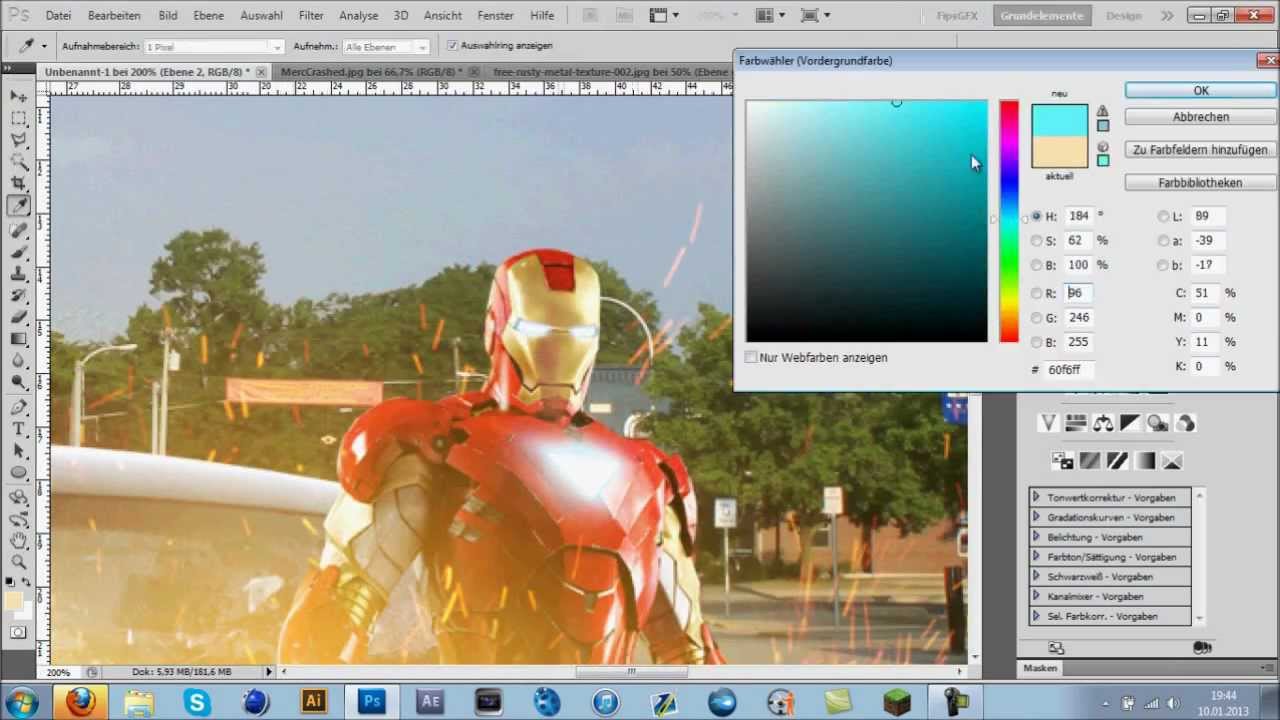Click the vertical hue spectrum slider
The width and height of the screenshot is (1280, 720).
(x=1009, y=221)
